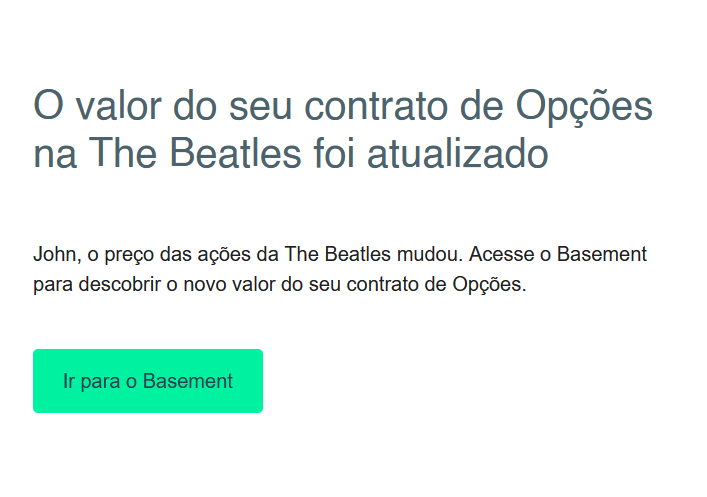Click the 'Ir para o Basement' button
The image size is (707, 497).
click(148, 381)
